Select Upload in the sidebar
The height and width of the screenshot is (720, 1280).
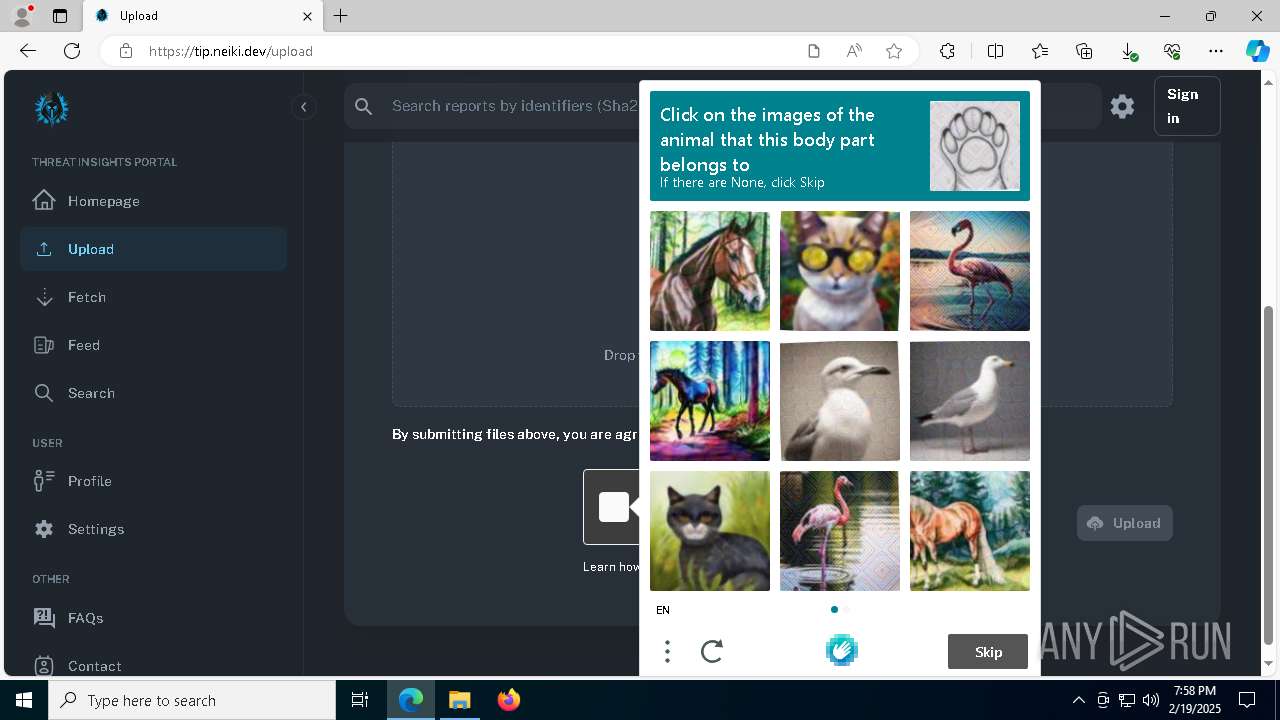[153, 249]
